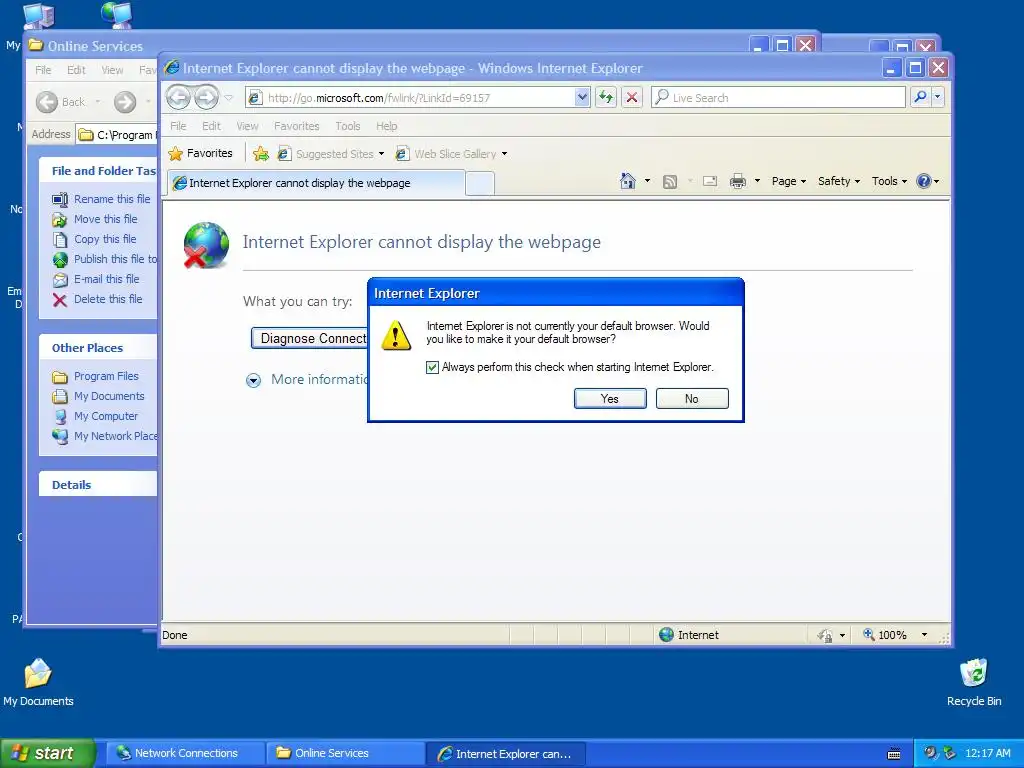The image size is (1024, 768).
Task: Expand Web Slice Gallery dropdown arrow
Action: [504, 154]
